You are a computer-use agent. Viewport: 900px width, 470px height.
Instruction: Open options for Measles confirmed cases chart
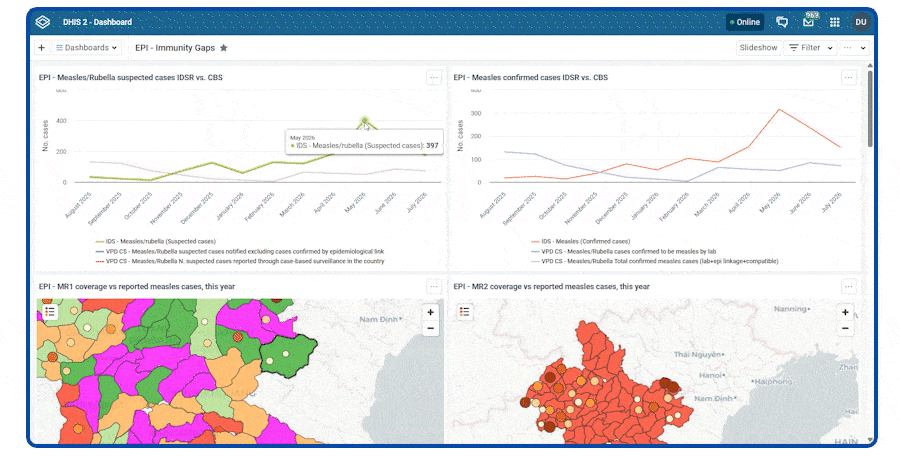[x=848, y=77]
